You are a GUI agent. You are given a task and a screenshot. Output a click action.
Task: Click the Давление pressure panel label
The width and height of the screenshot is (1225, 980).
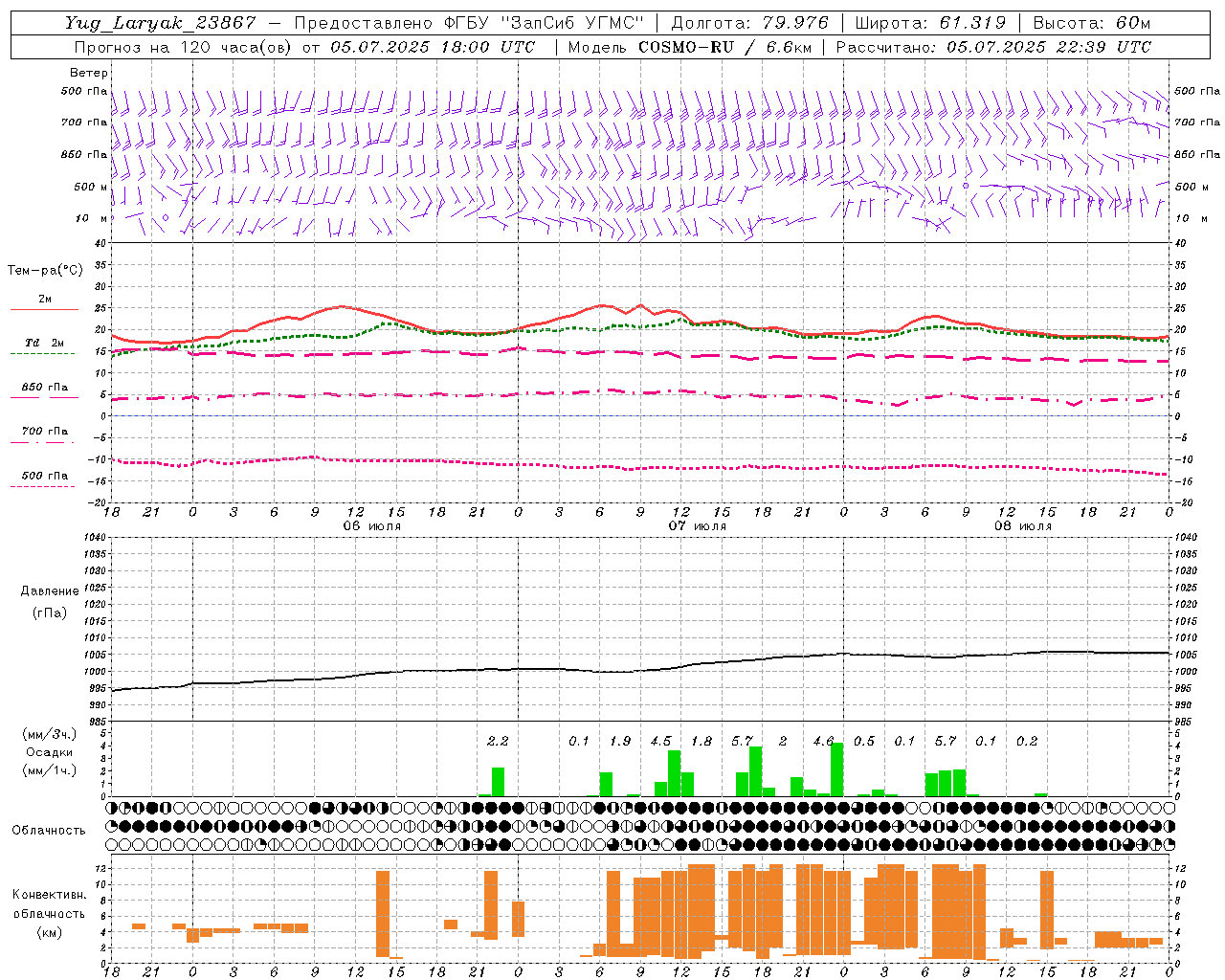tap(49, 591)
